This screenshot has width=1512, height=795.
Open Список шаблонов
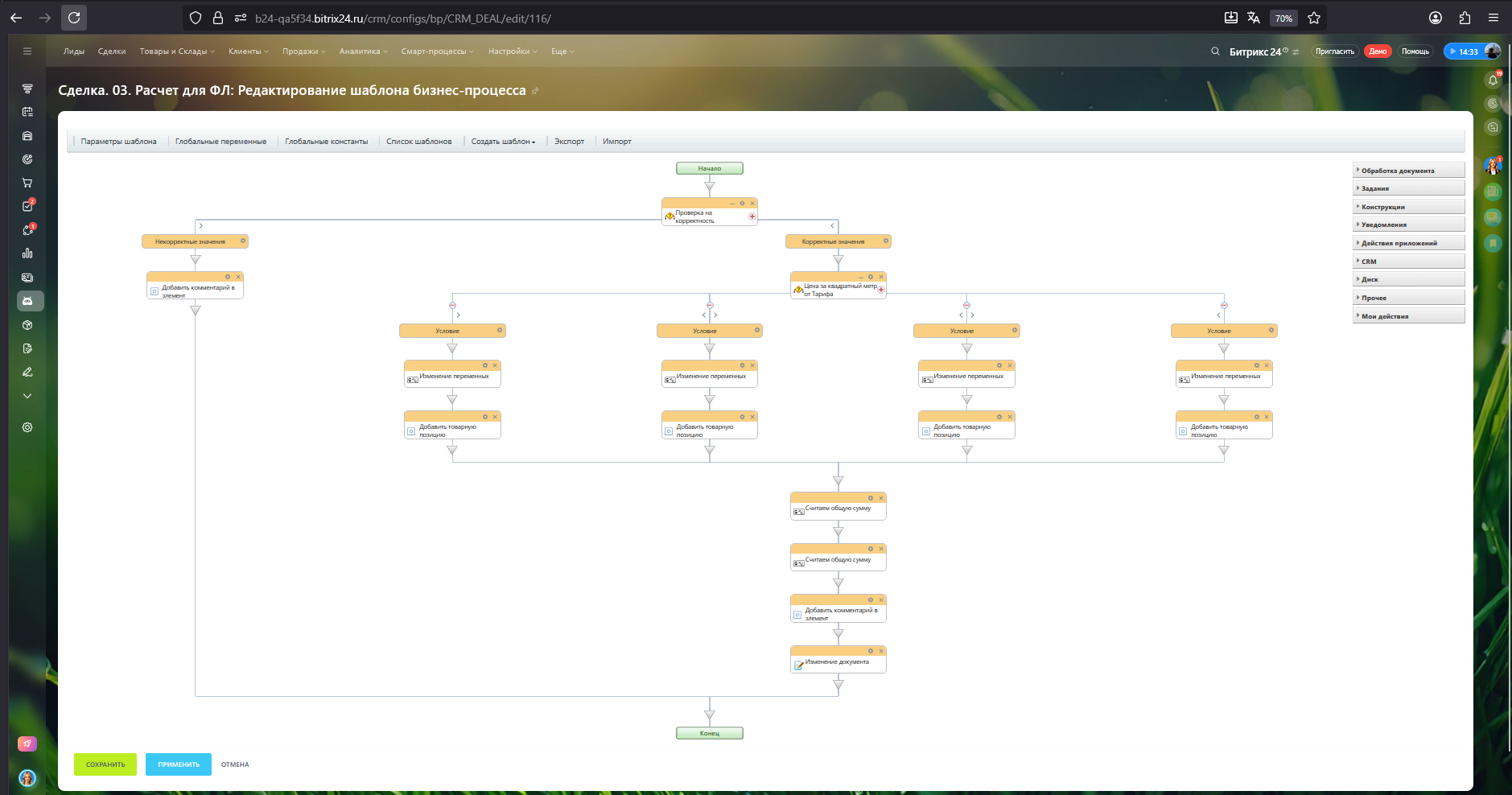[x=419, y=142]
